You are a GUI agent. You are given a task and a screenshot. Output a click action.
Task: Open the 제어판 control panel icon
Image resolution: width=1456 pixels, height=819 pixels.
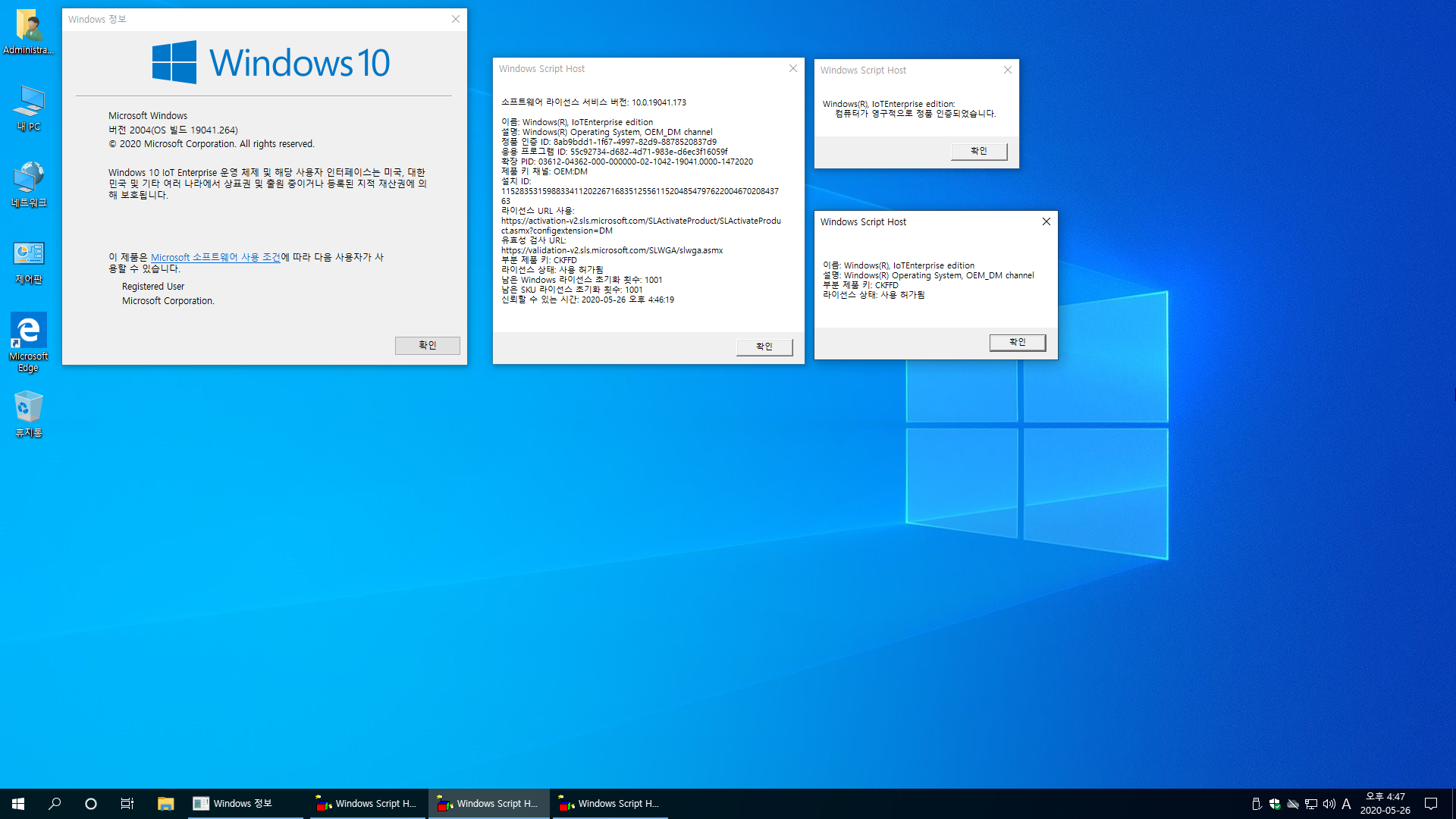click(x=29, y=262)
